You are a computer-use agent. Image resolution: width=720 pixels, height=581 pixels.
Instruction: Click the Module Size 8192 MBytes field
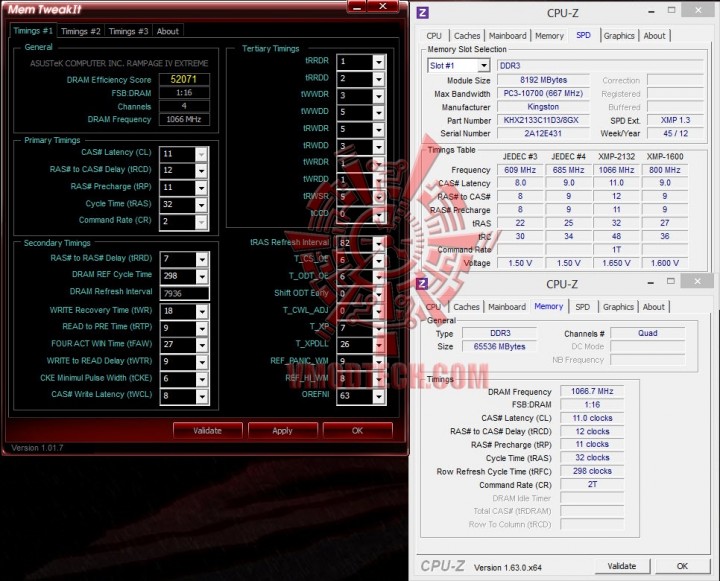[x=543, y=80]
